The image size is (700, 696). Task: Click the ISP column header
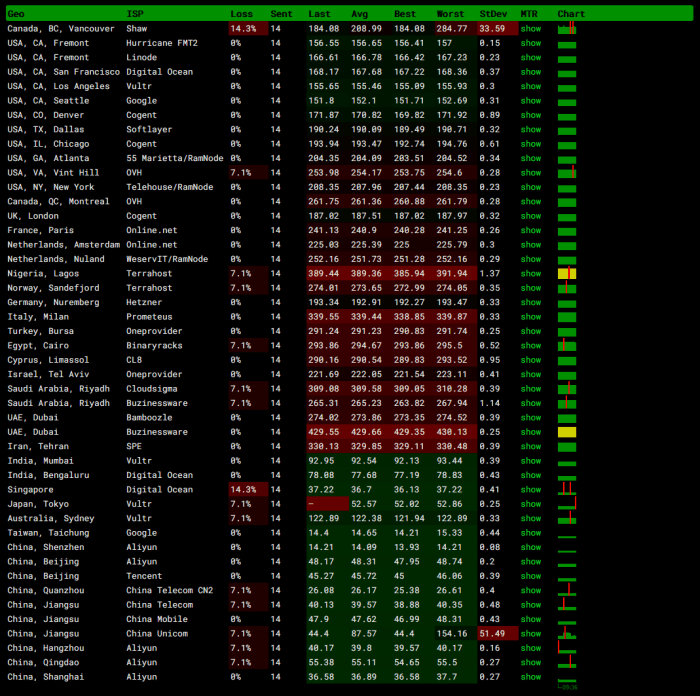pyautogui.click(x=135, y=14)
